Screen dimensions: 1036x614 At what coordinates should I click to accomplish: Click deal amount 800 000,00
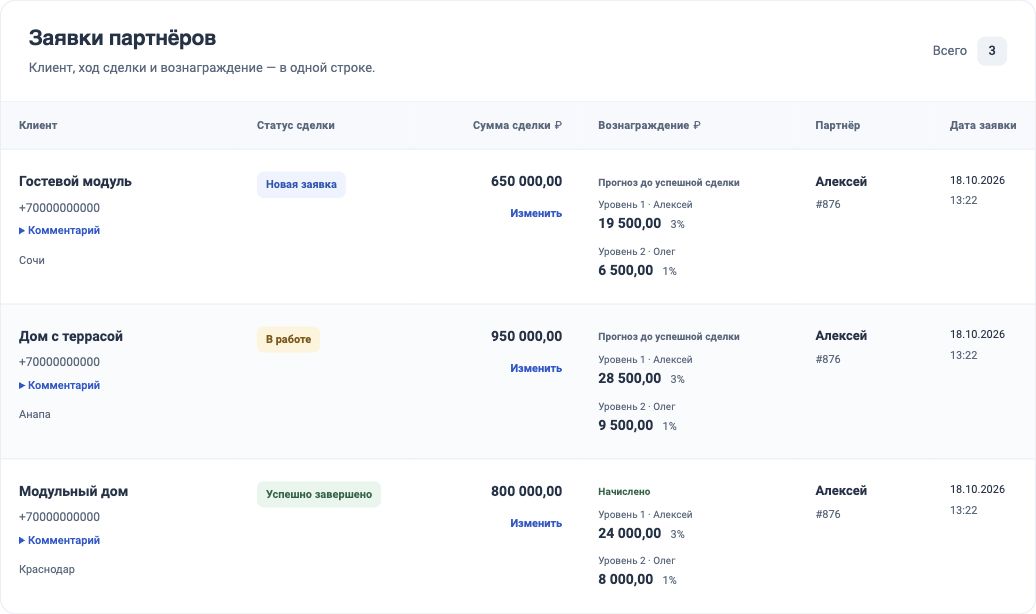click(527, 491)
